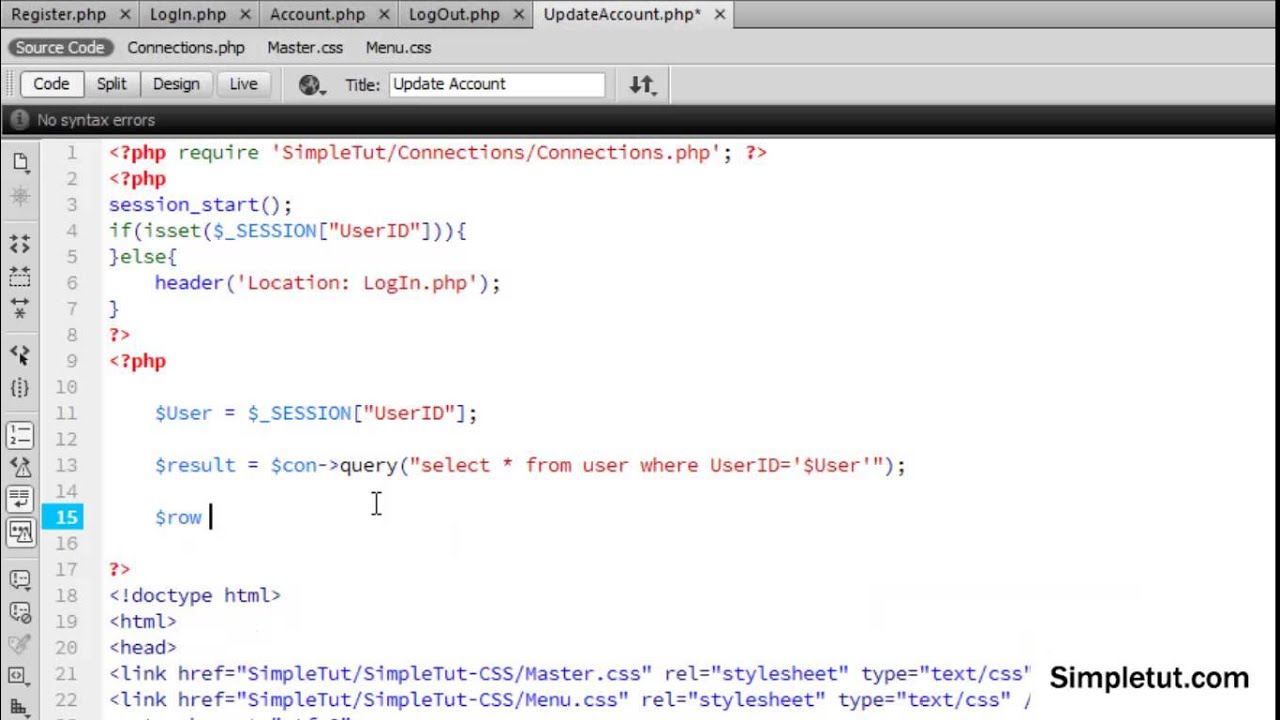Screen dimensions: 1280x720
Task: Click the Balance Braces icon
Action: point(20,388)
